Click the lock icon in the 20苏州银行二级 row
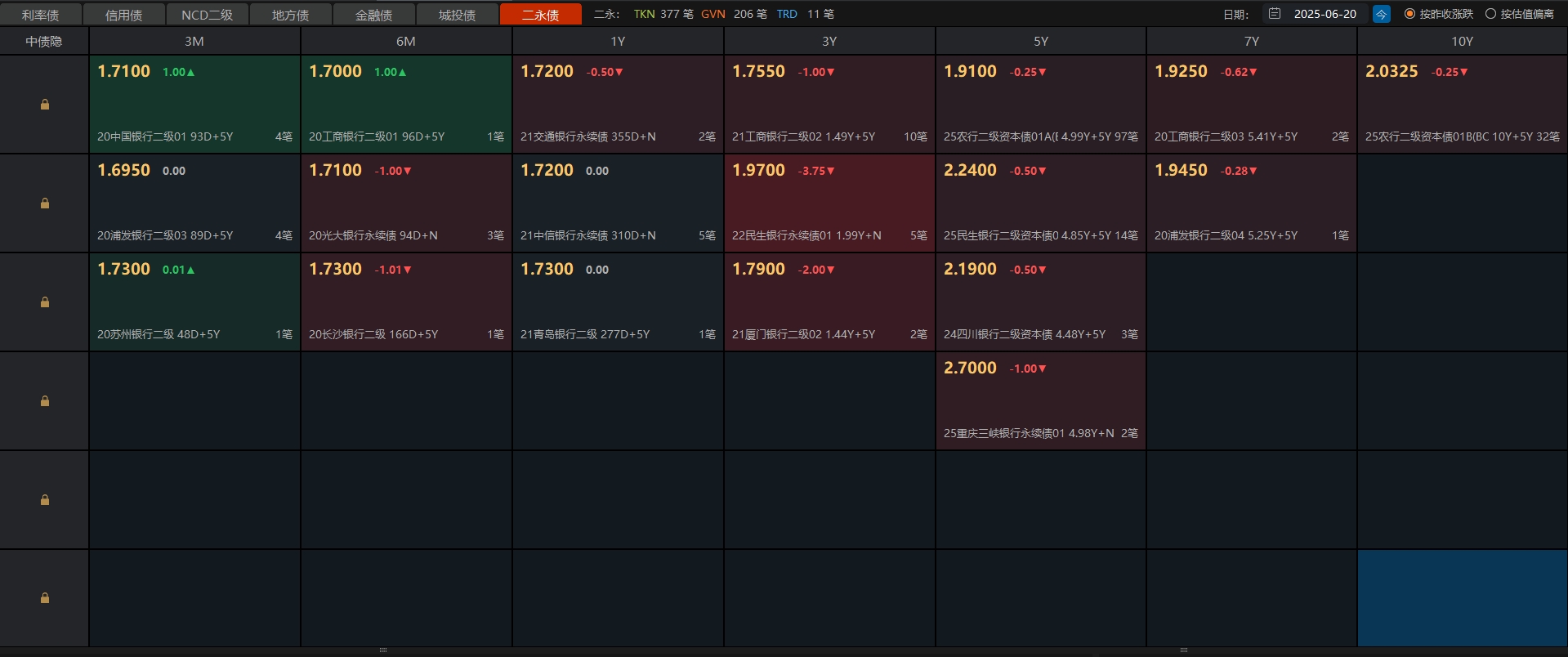1568x657 pixels. point(45,302)
